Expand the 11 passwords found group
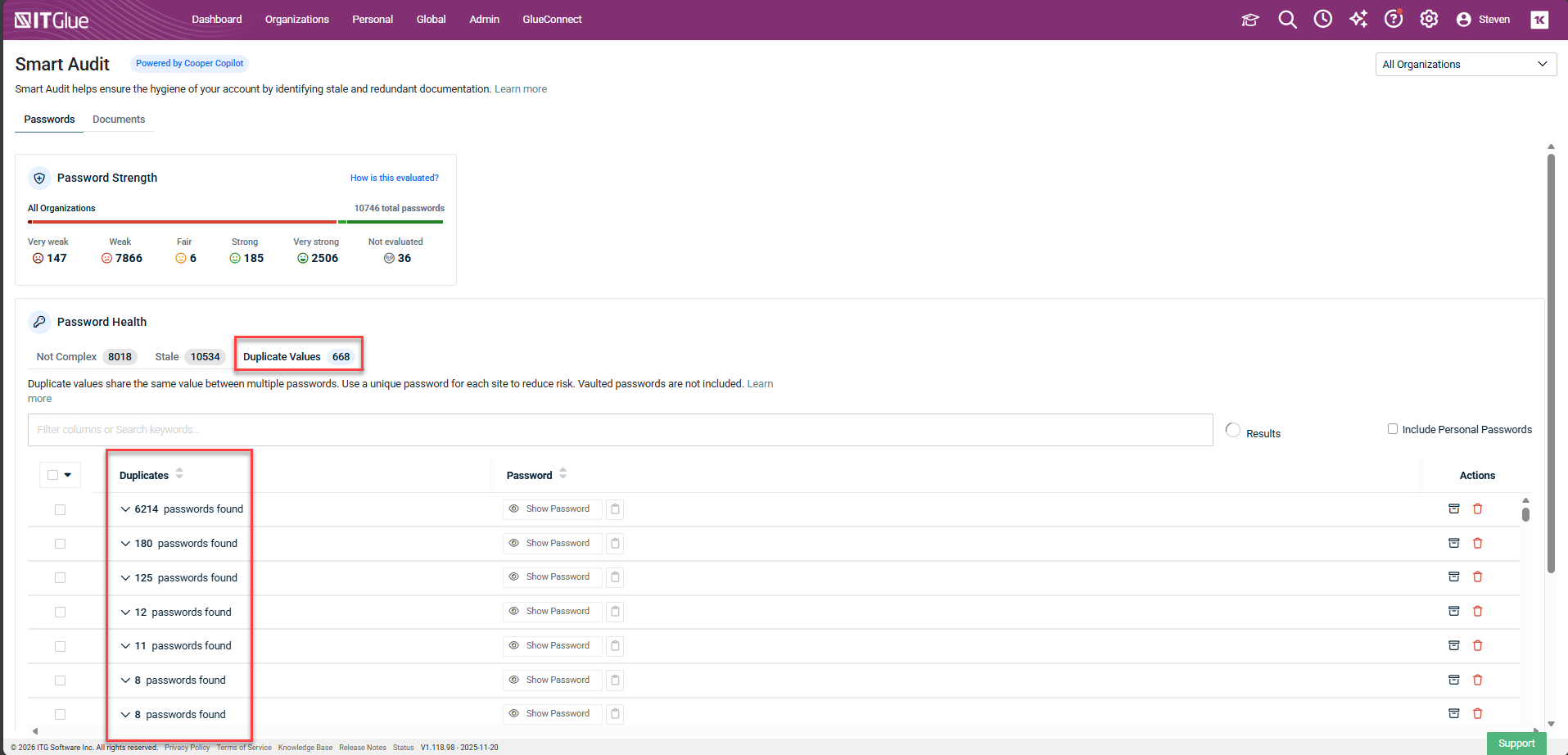Image resolution: width=1568 pixels, height=755 pixels. (125, 646)
